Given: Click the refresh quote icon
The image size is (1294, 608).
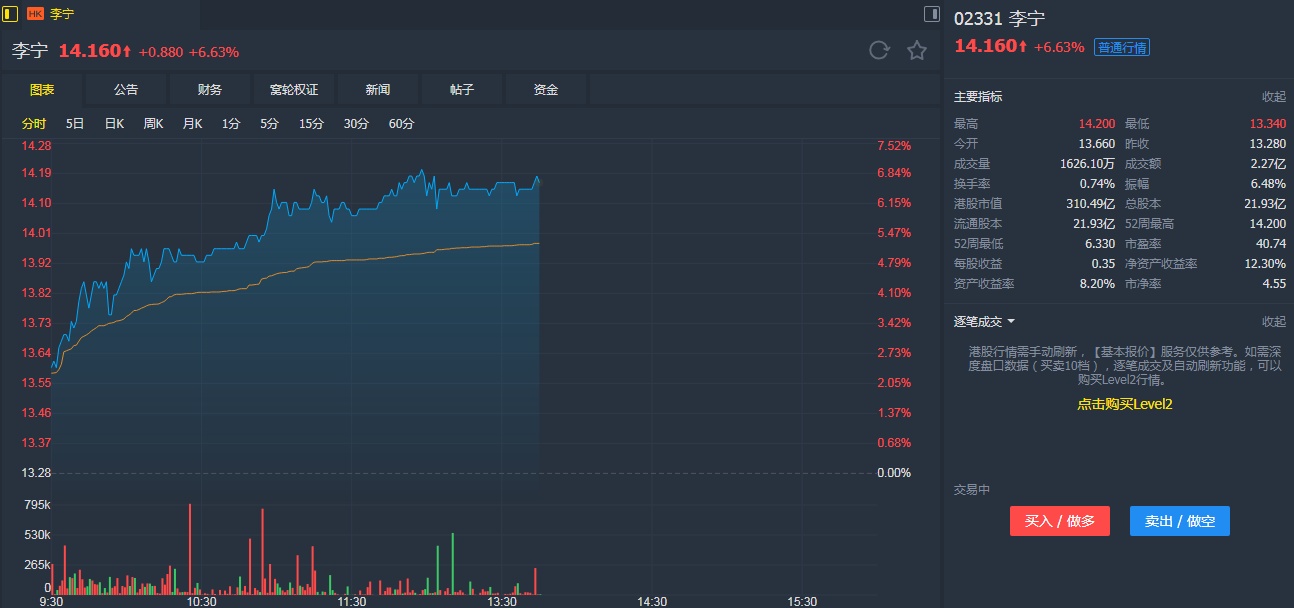Looking at the screenshot, I should tap(879, 51).
